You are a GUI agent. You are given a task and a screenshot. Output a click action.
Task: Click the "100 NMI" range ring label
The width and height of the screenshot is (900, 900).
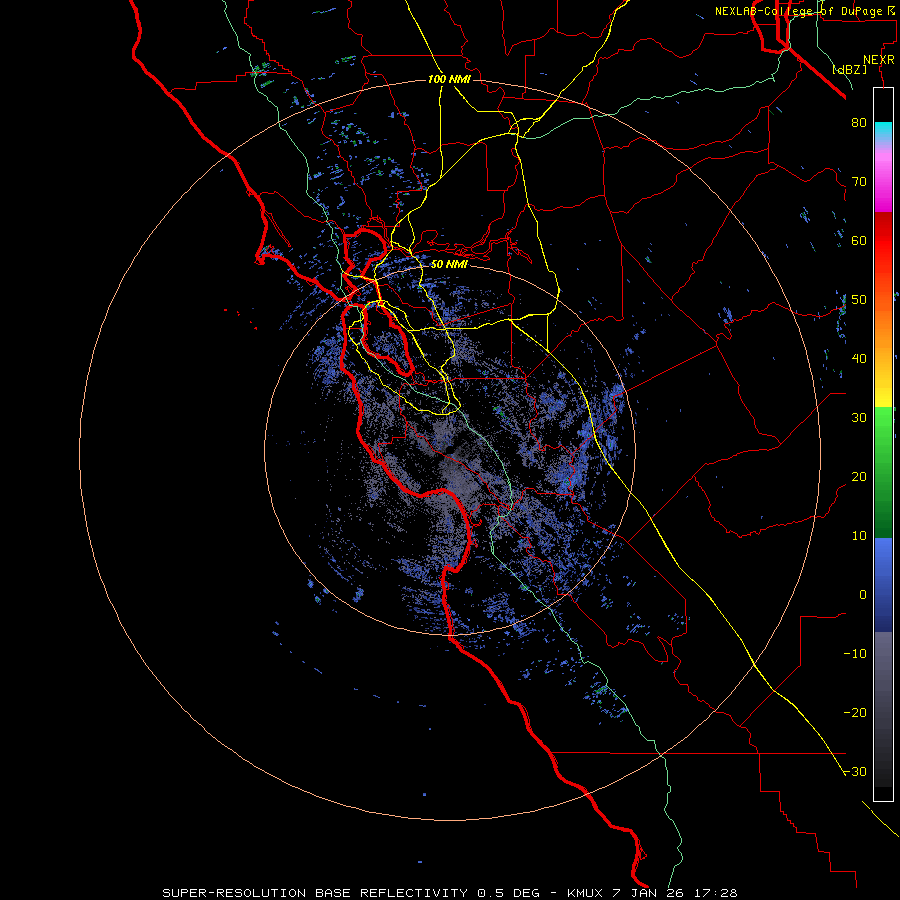point(449,79)
